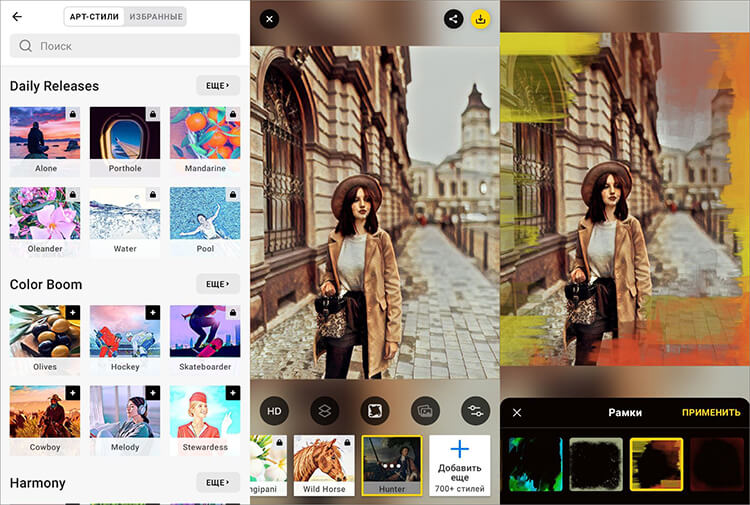Close the photo editor with X icon
This screenshot has height=505, width=750.
(x=269, y=19)
